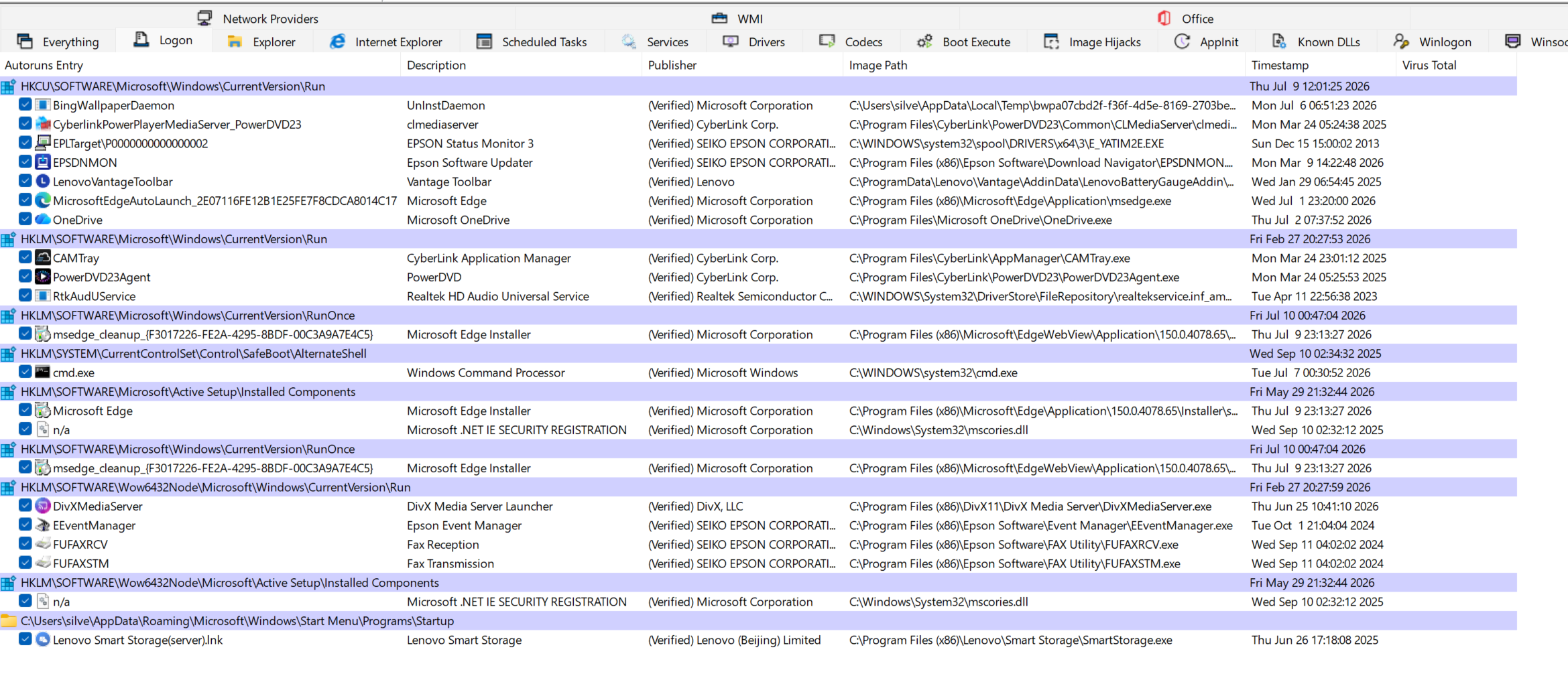Click the EPSDNMON updater icon
The height and width of the screenshot is (680, 1568).
pyautogui.click(x=43, y=161)
